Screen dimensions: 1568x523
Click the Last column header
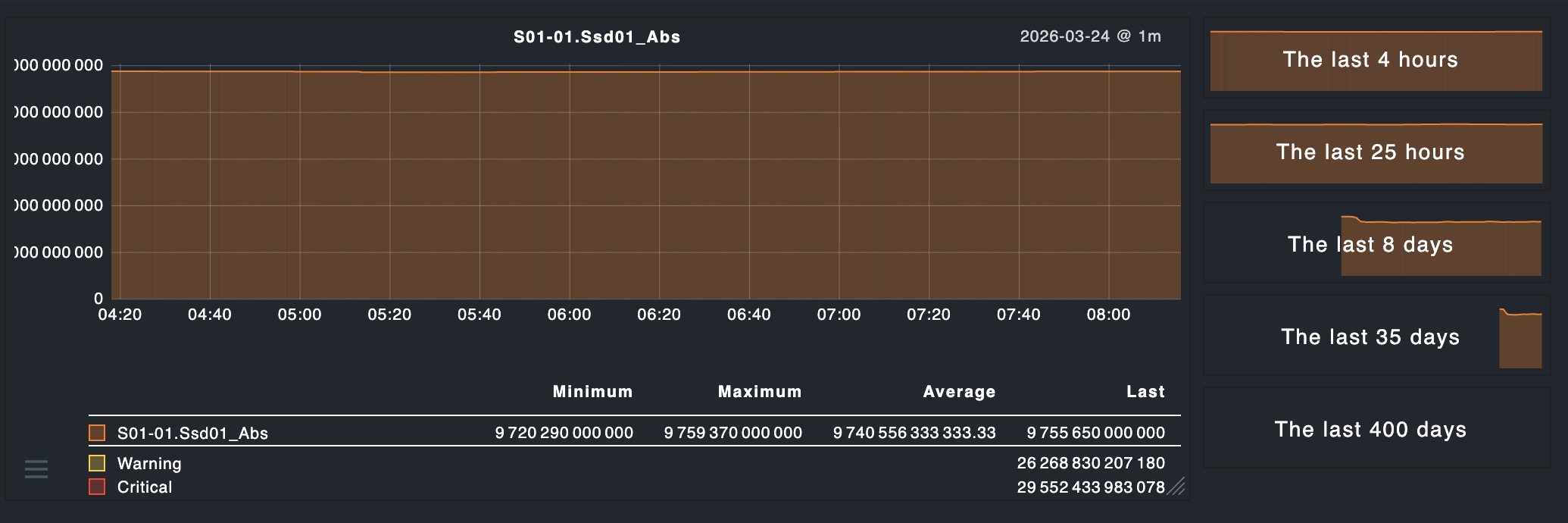coord(1145,392)
